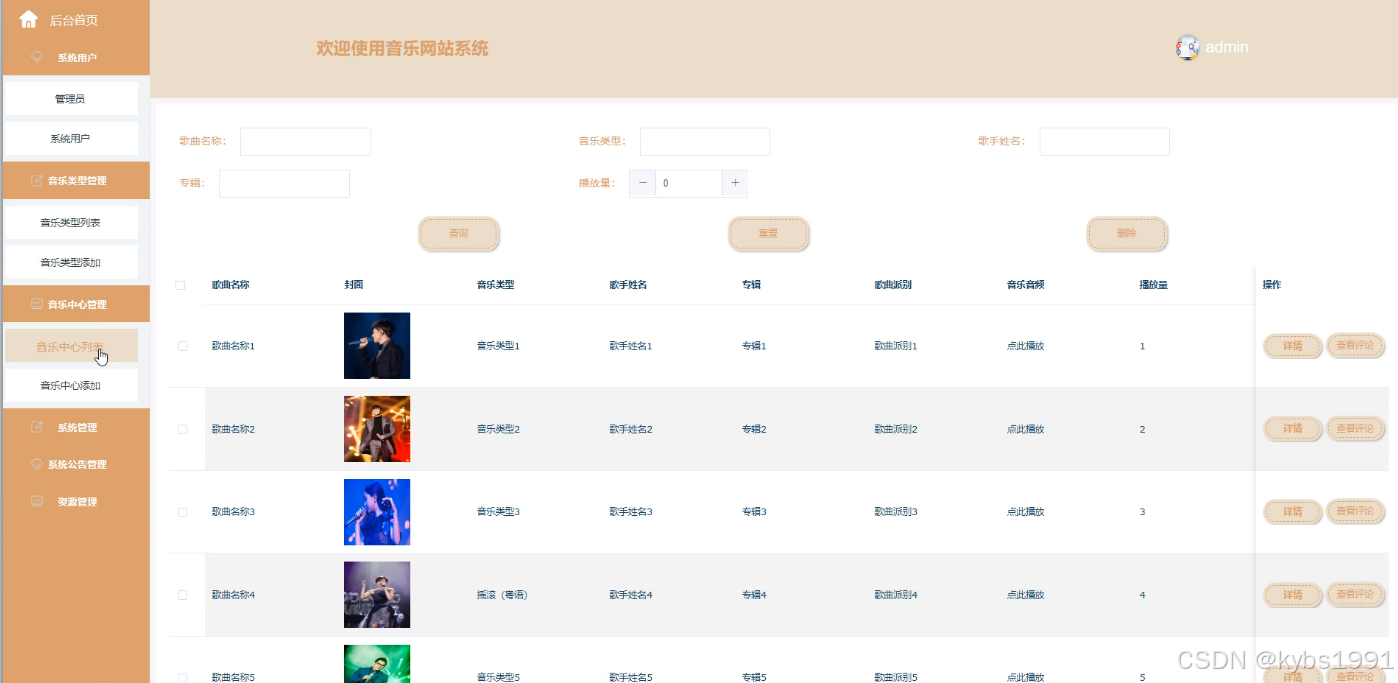
Task: Expand the 系统用户 menu section
Action: tap(75, 58)
